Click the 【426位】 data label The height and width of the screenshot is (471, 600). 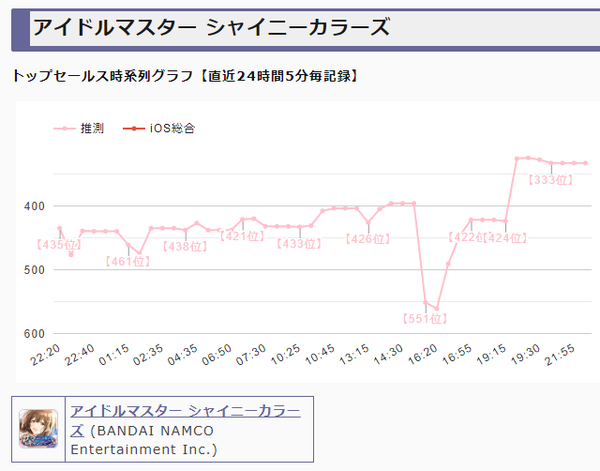(x=368, y=239)
